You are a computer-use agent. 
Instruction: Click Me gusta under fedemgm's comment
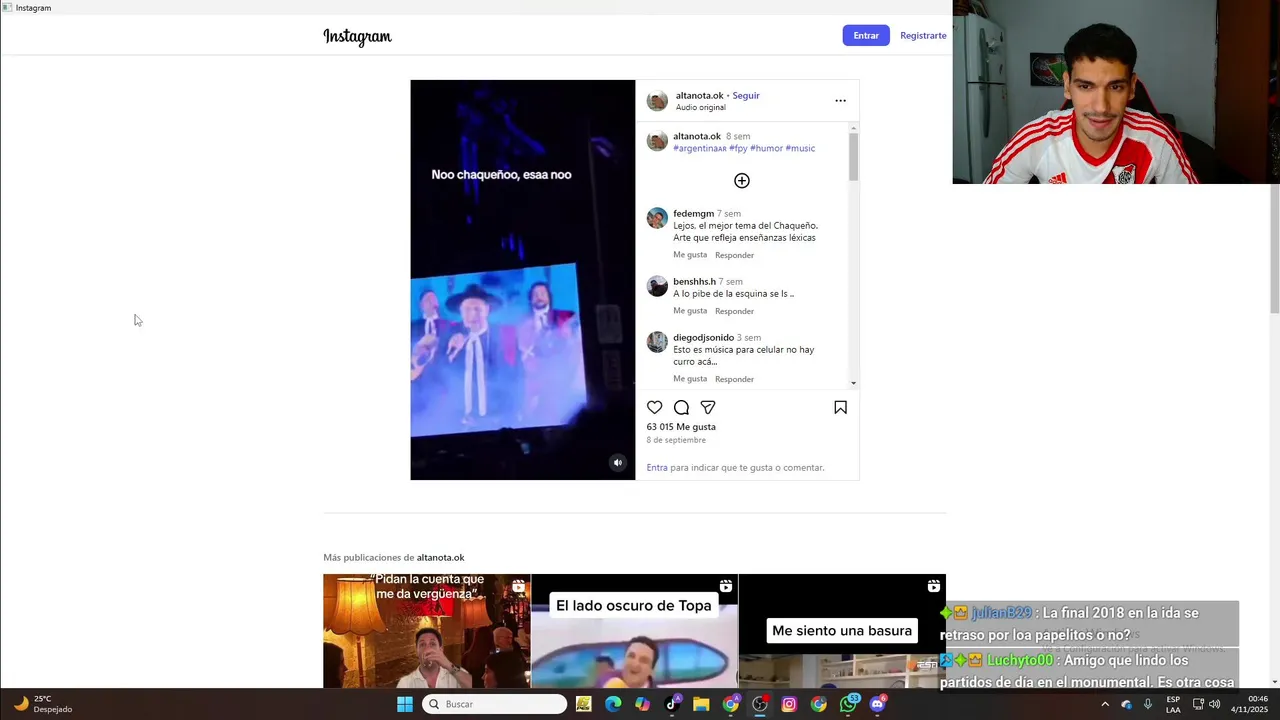pyautogui.click(x=690, y=255)
